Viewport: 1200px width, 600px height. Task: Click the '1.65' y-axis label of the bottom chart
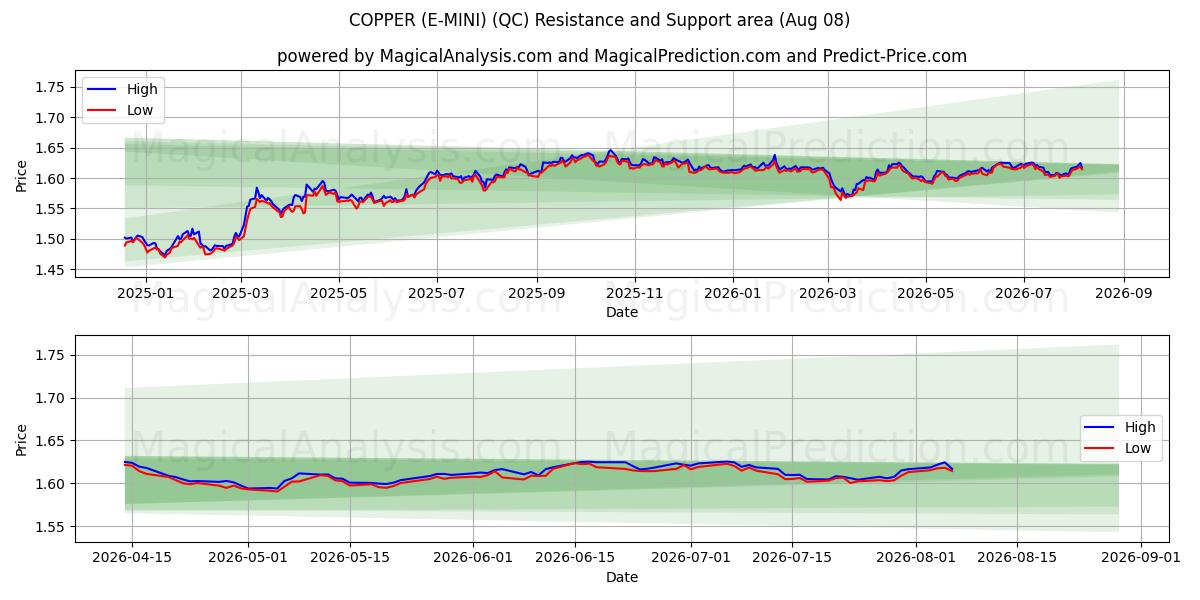tap(51, 441)
